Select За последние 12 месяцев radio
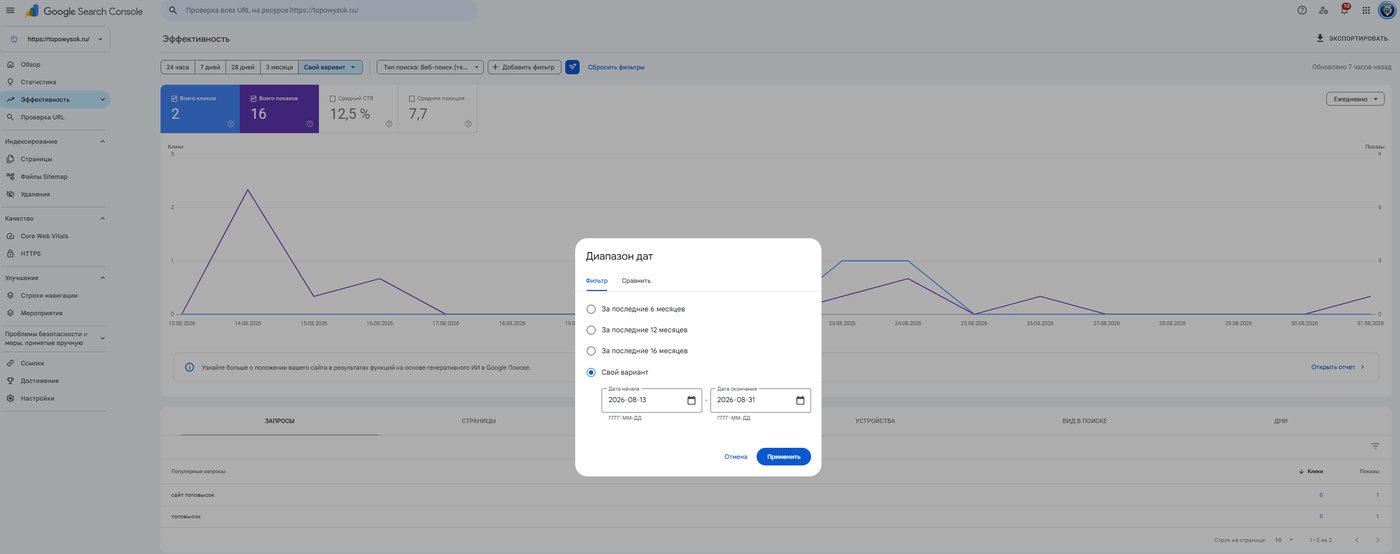This screenshot has height=554, width=1400. tap(591, 330)
